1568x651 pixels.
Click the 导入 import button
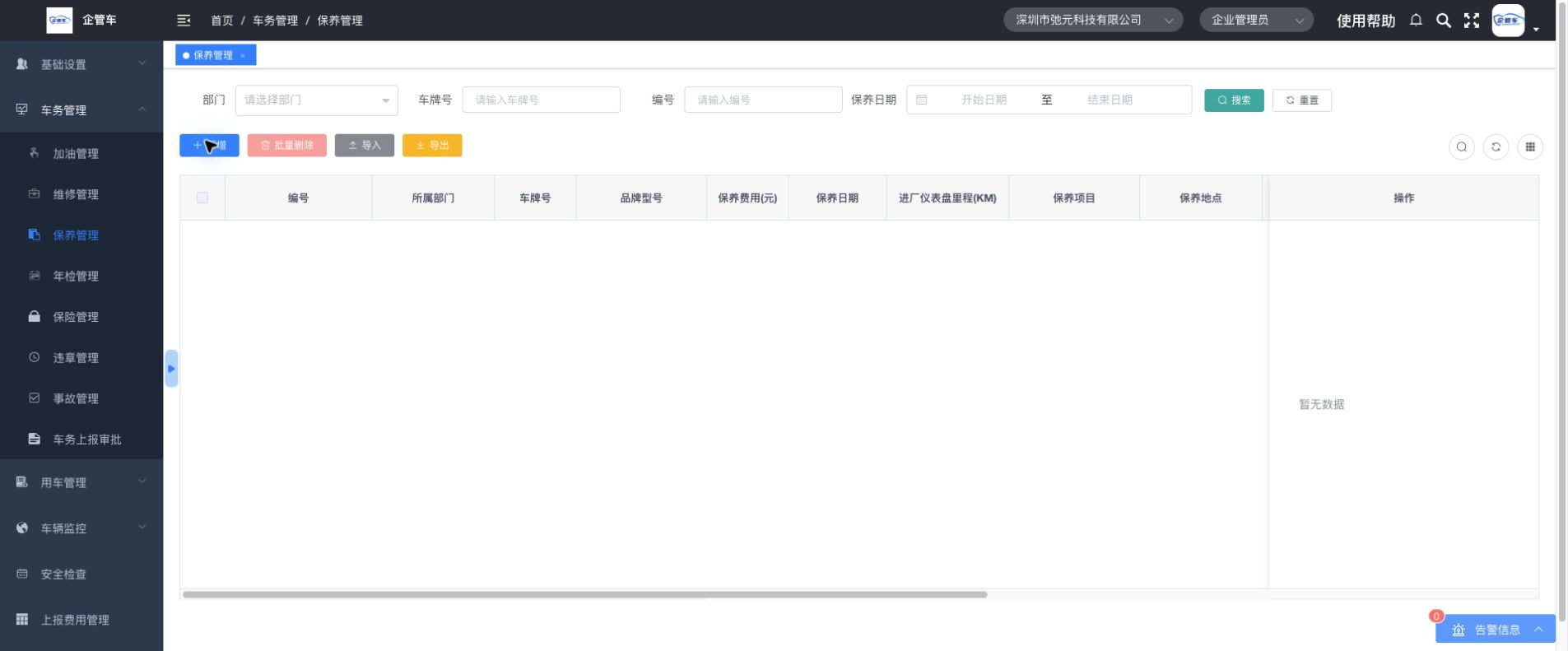point(365,146)
